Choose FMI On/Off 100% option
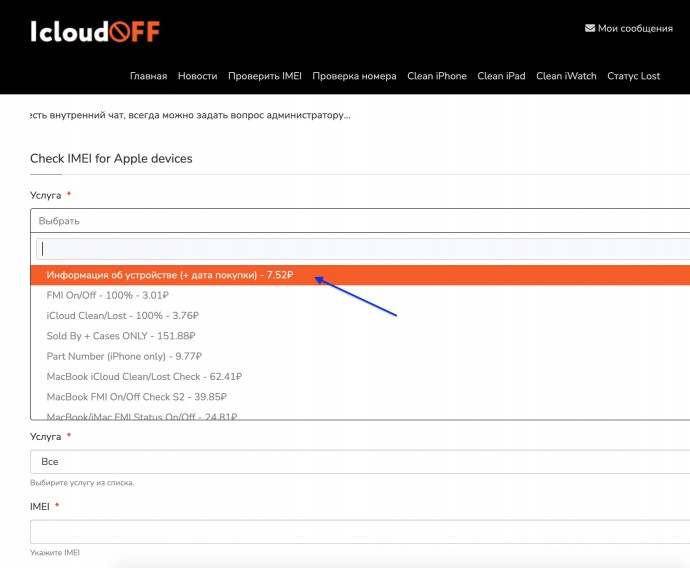Viewport: 690px width, 568px height. click(108, 296)
